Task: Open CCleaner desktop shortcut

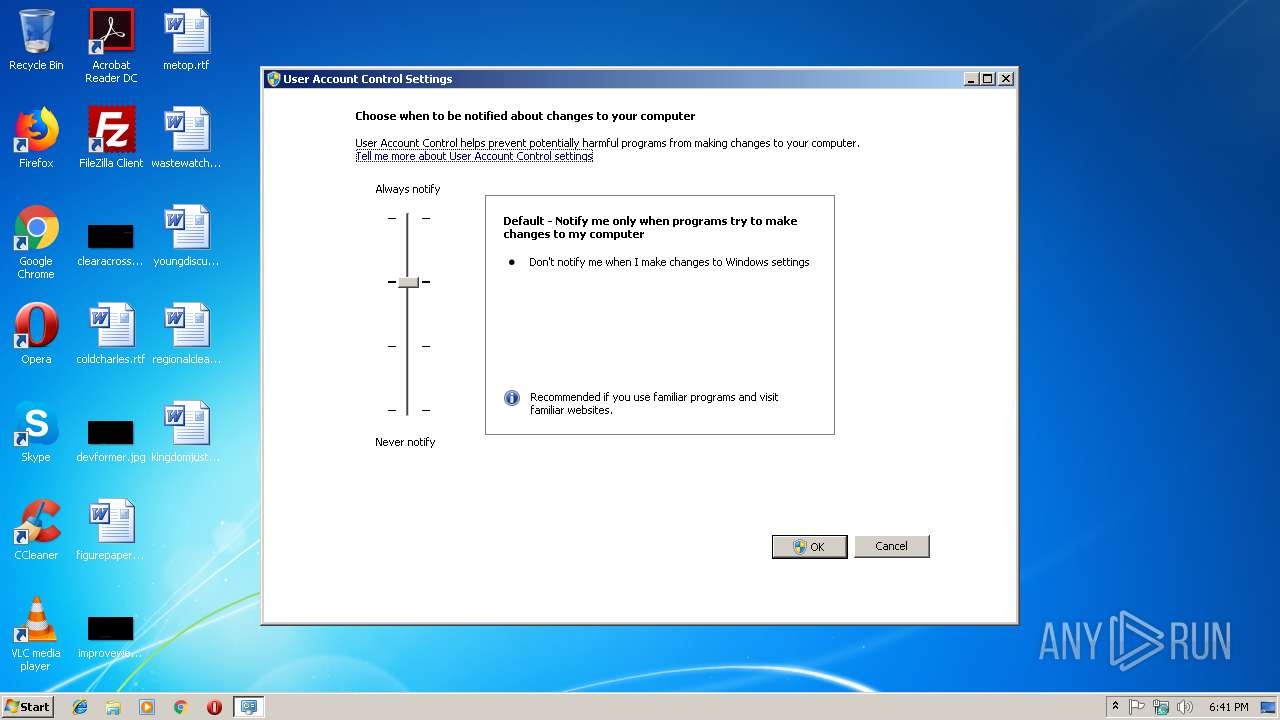Action: pos(36,530)
